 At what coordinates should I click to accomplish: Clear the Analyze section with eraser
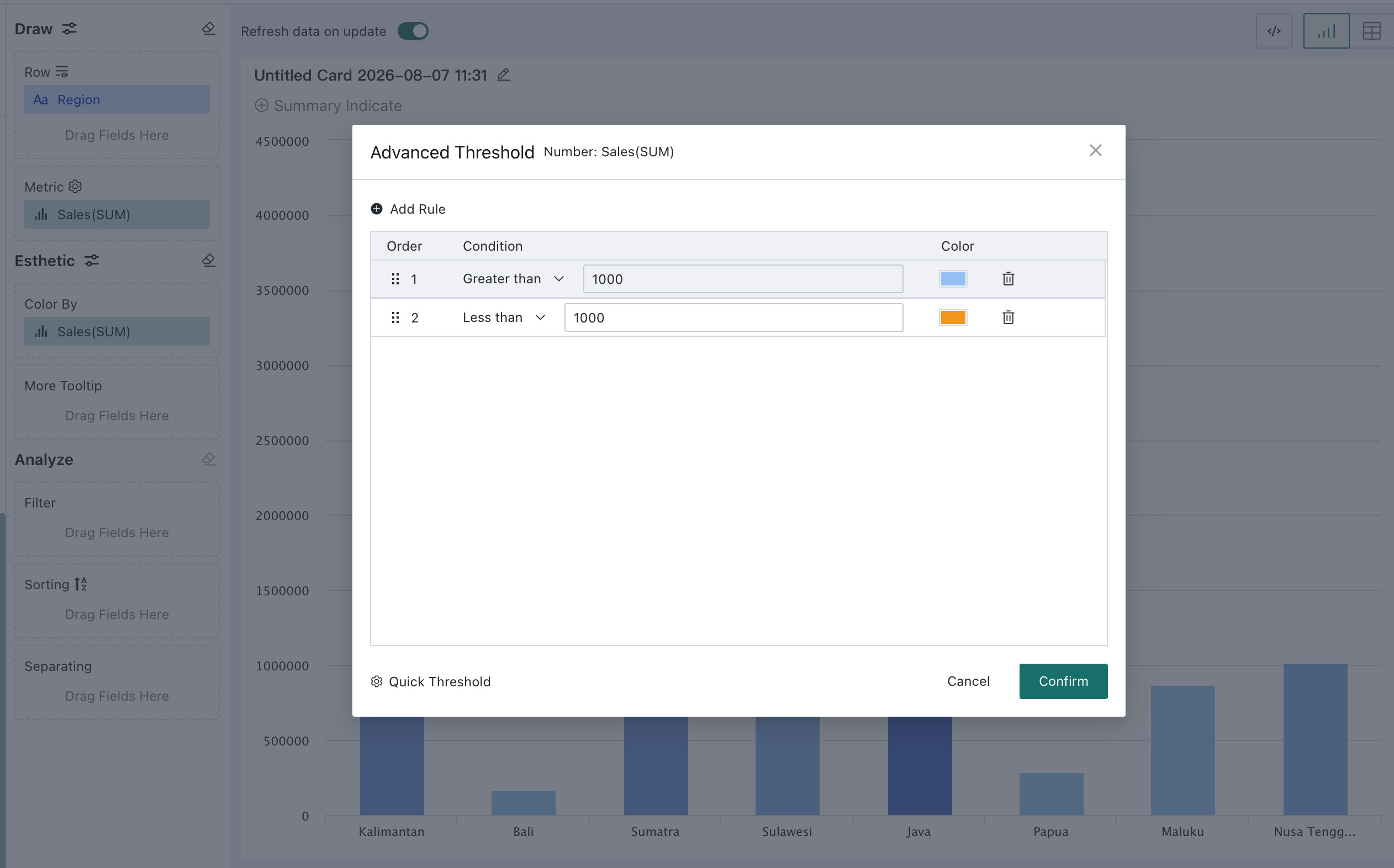pyautogui.click(x=209, y=459)
